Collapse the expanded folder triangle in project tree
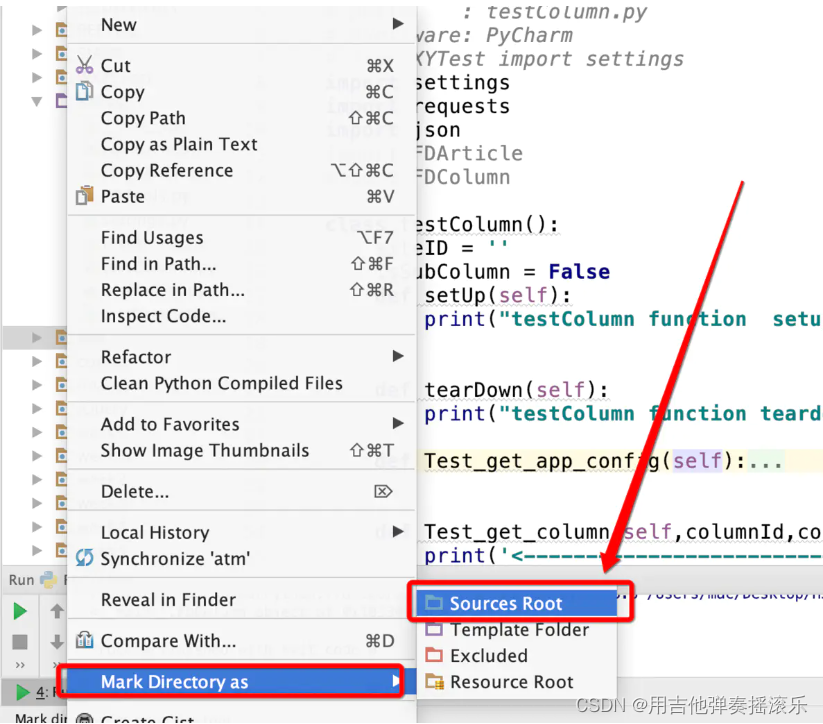 click(36, 102)
